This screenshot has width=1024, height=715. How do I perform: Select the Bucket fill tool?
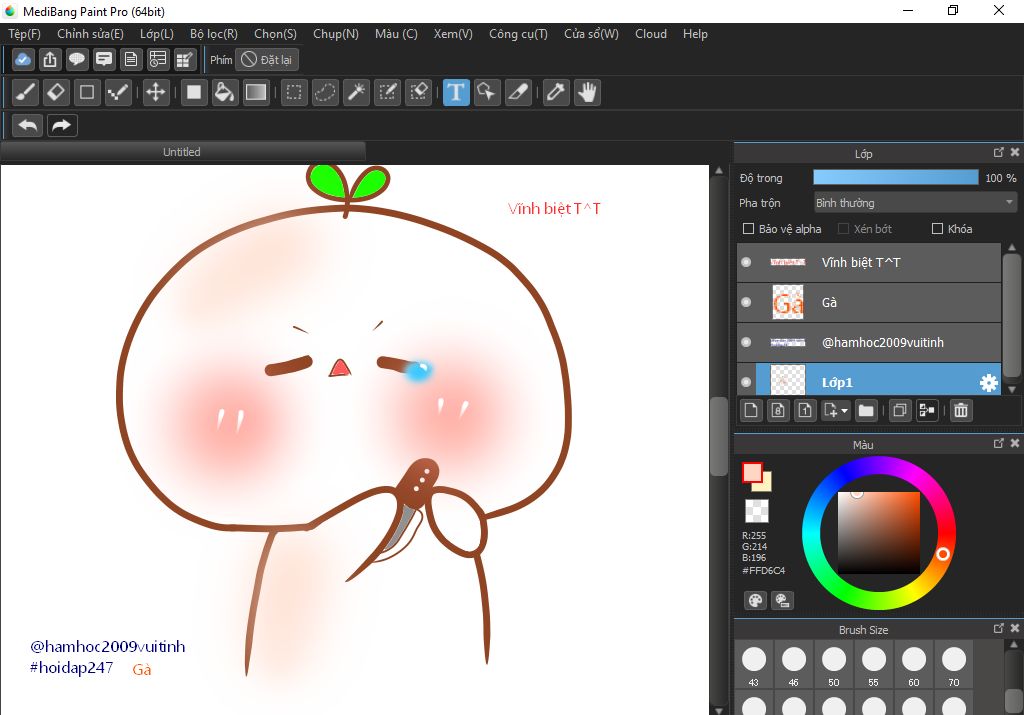[x=225, y=93]
